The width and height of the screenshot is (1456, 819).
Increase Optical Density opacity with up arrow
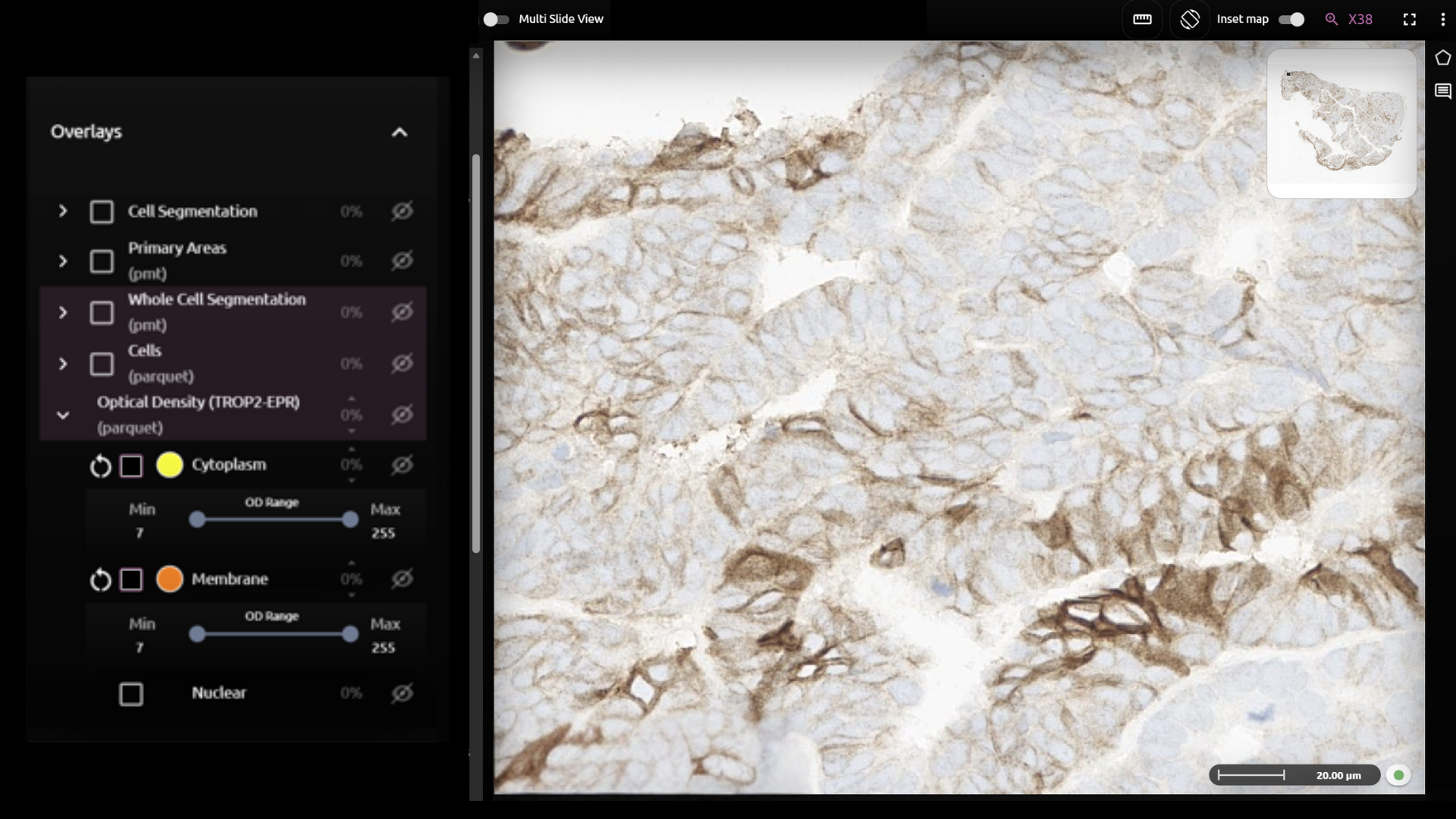point(351,399)
